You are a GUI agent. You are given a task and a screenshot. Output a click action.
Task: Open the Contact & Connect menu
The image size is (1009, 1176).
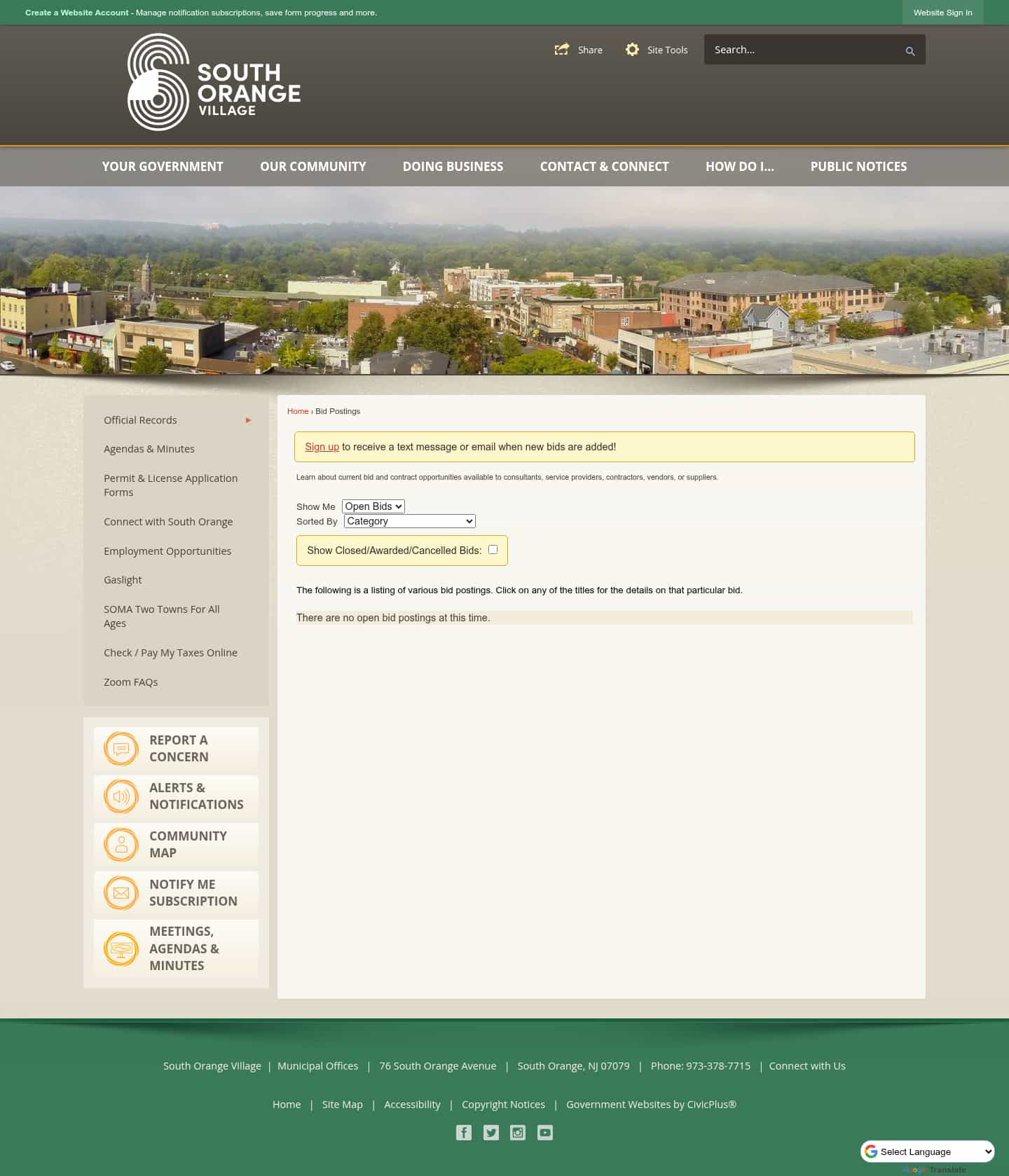click(604, 167)
